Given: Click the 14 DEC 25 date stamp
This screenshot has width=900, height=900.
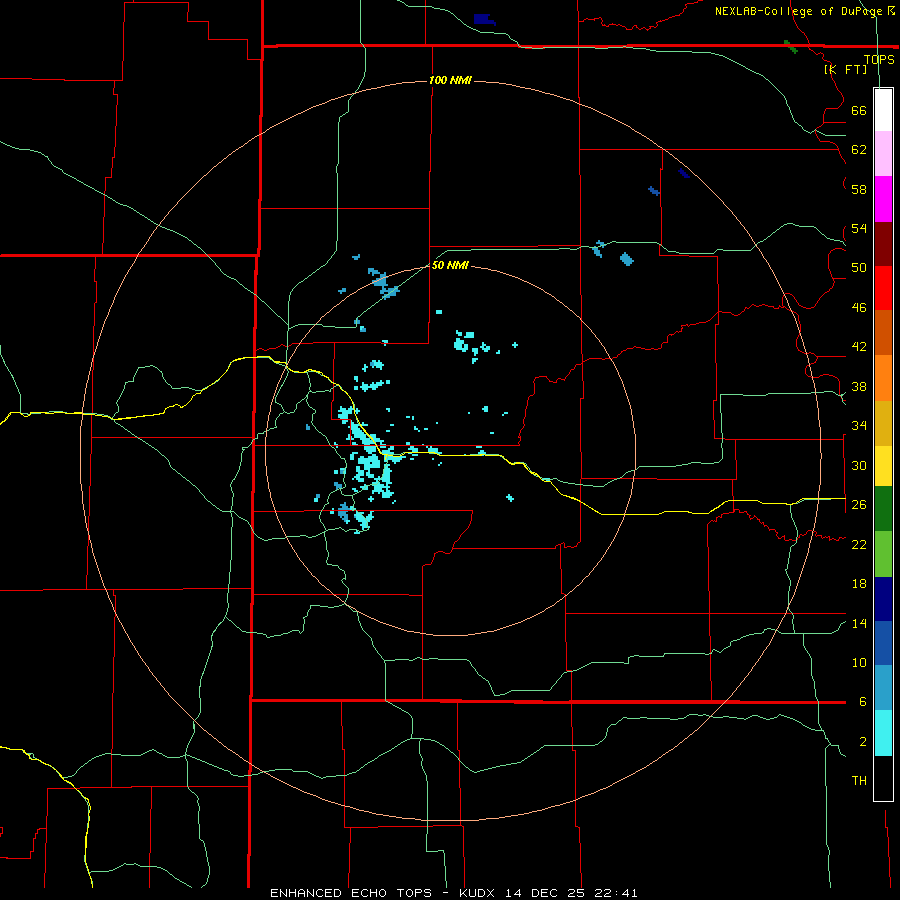Looking at the screenshot, I should point(544,893).
